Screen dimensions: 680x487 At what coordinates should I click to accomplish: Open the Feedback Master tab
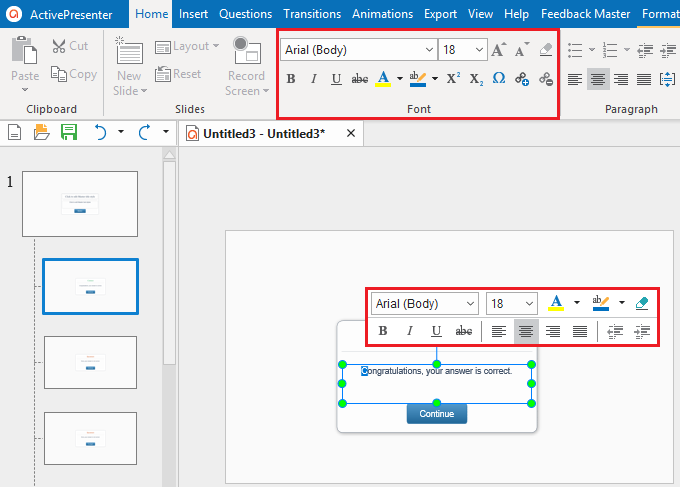[x=585, y=14]
